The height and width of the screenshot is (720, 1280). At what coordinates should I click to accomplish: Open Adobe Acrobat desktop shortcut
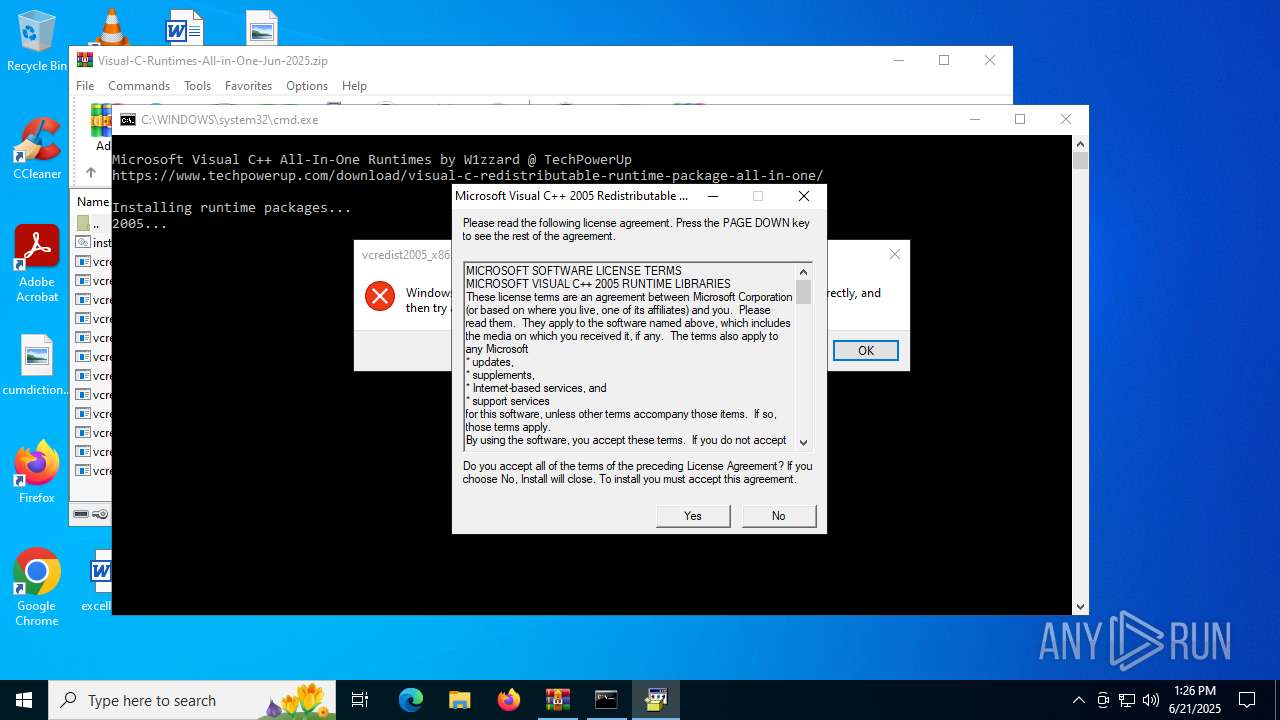(x=37, y=264)
